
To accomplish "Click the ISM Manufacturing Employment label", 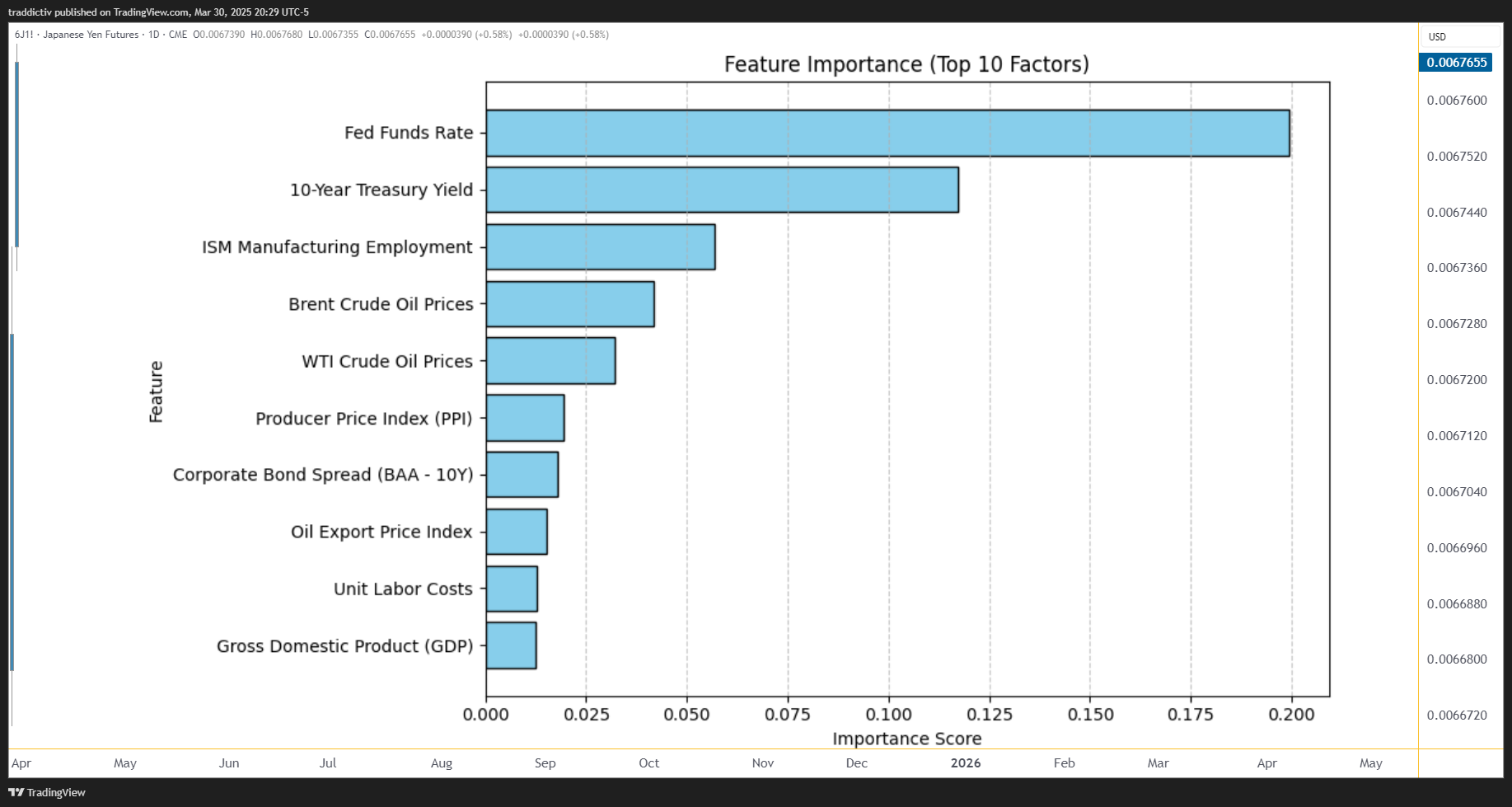I will coord(337,247).
